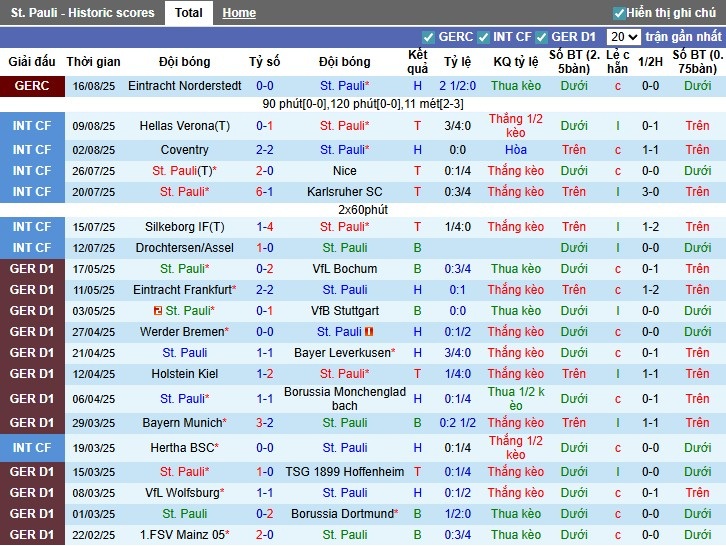Click the red card icon in the Werder Bremen row
This screenshot has height=546, width=726.
coord(369,332)
